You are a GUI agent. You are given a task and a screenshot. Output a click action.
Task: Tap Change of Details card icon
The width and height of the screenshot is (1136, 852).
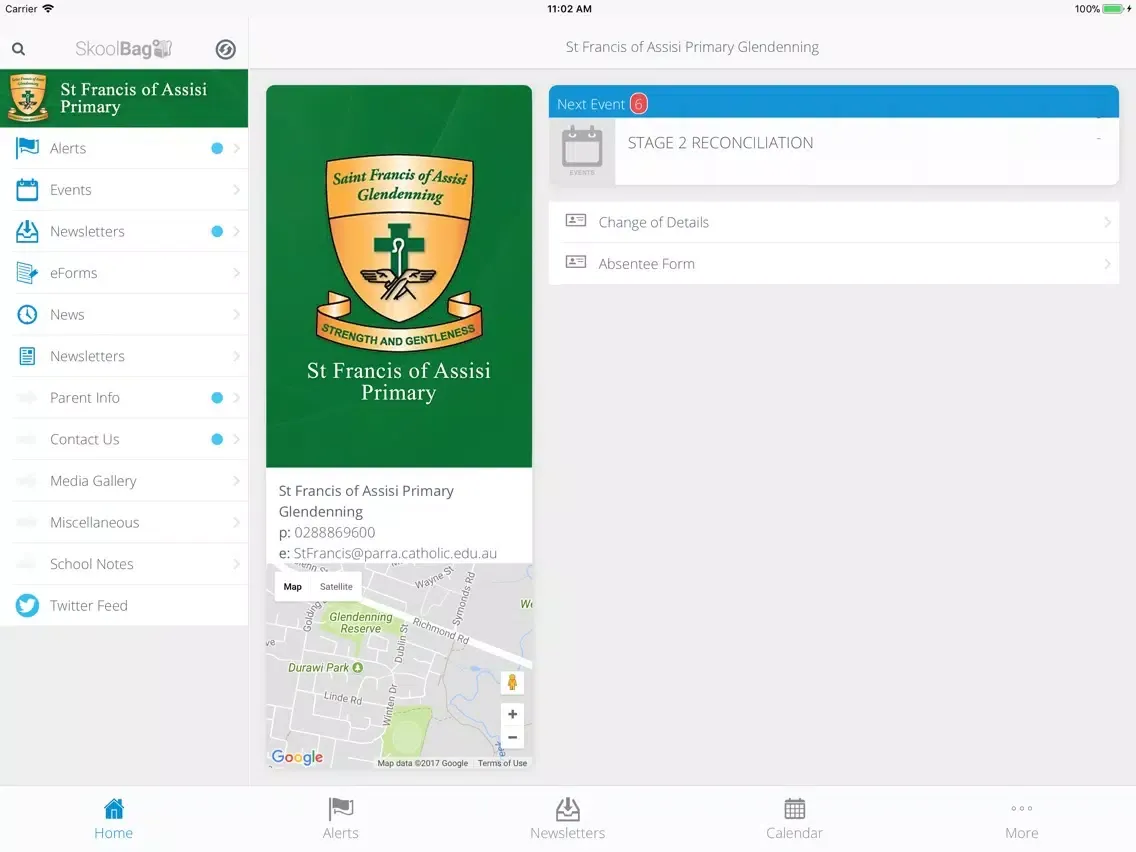point(576,220)
